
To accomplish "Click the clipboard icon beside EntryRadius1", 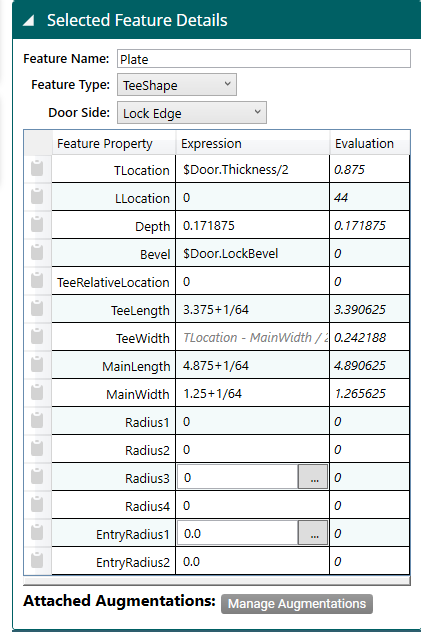I will [37, 532].
